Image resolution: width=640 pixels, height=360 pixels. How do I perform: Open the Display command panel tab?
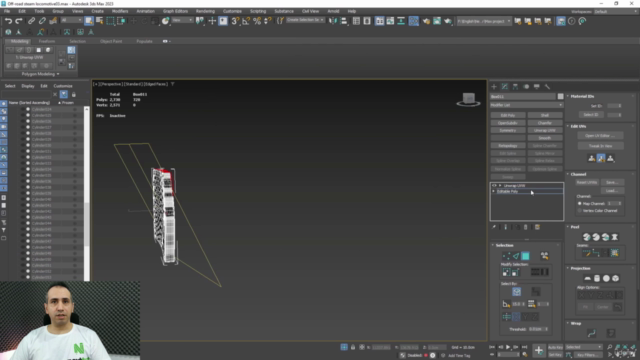tap(537, 87)
